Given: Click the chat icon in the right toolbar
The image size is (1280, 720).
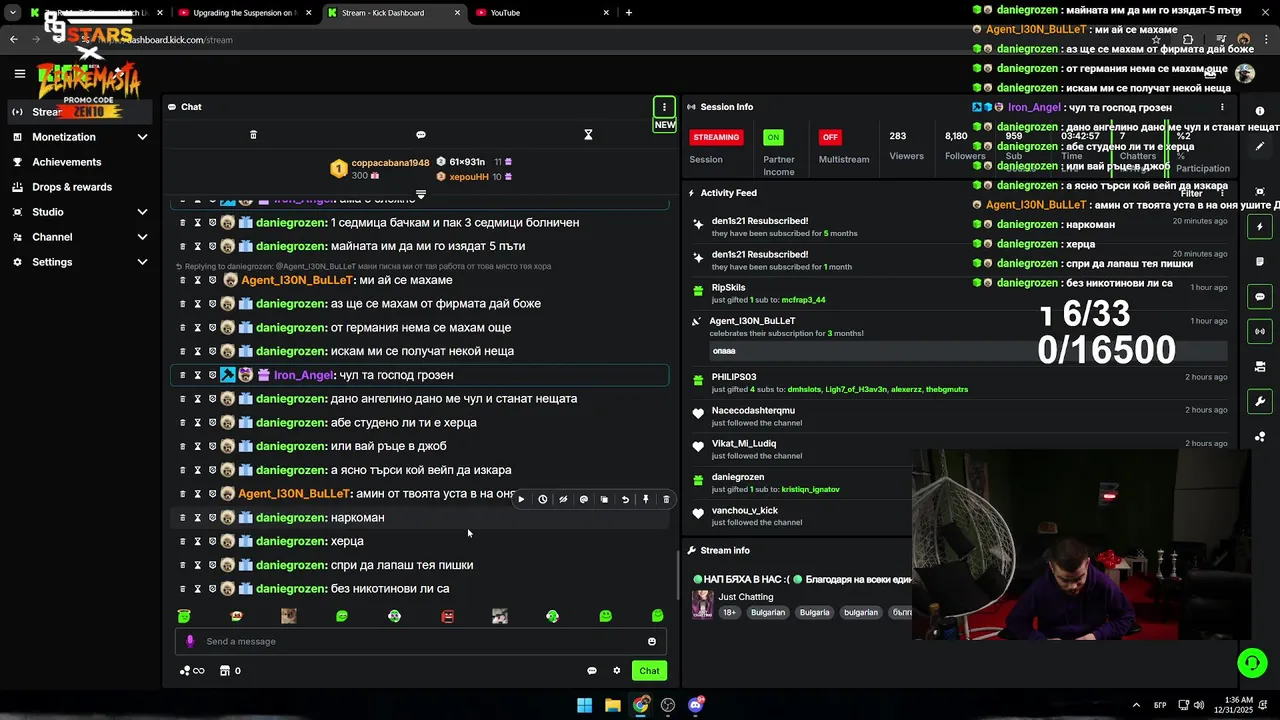Looking at the screenshot, I should tap(1260, 297).
